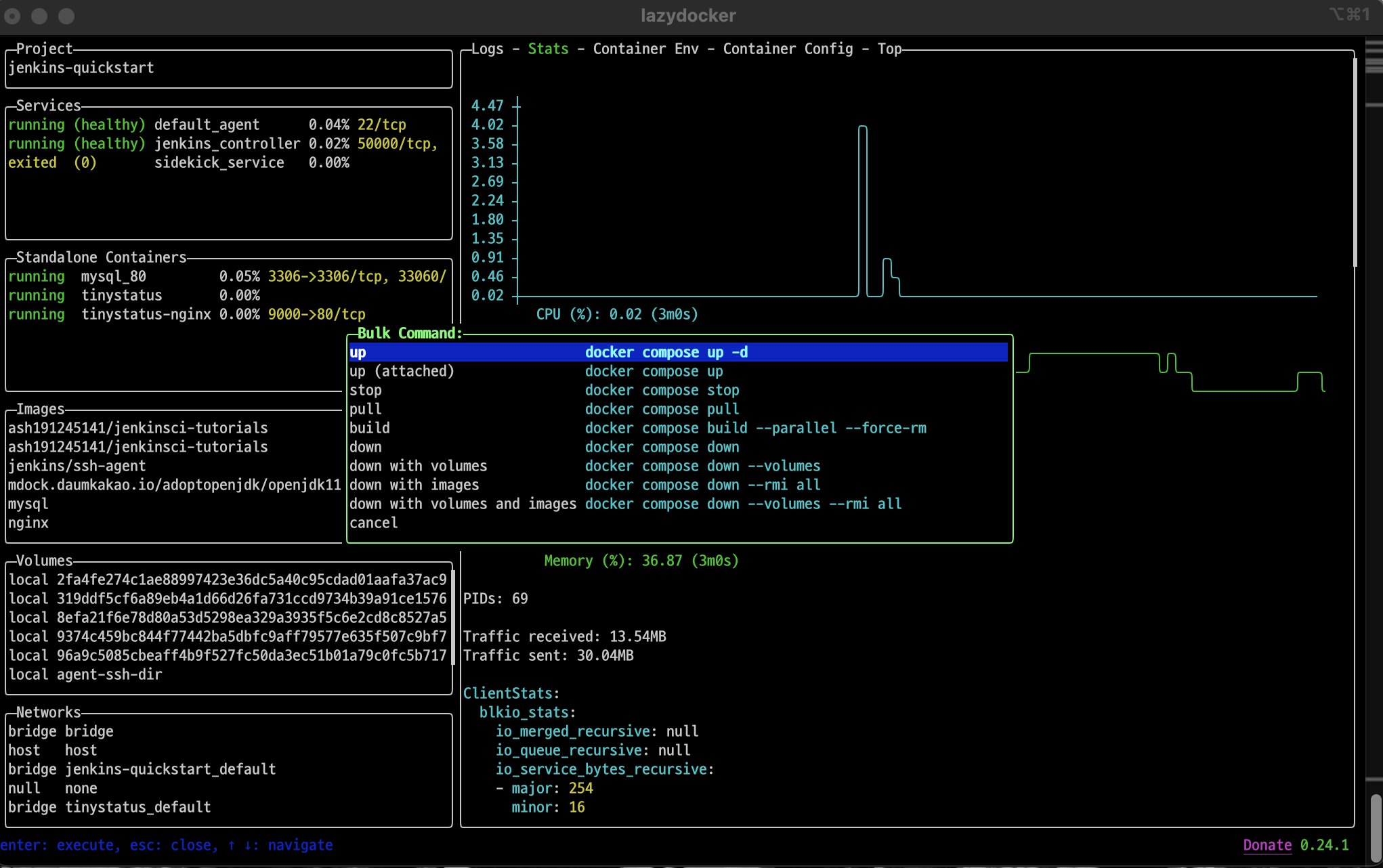
Task: Switch to the Logs tab
Action: click(487, 49)
